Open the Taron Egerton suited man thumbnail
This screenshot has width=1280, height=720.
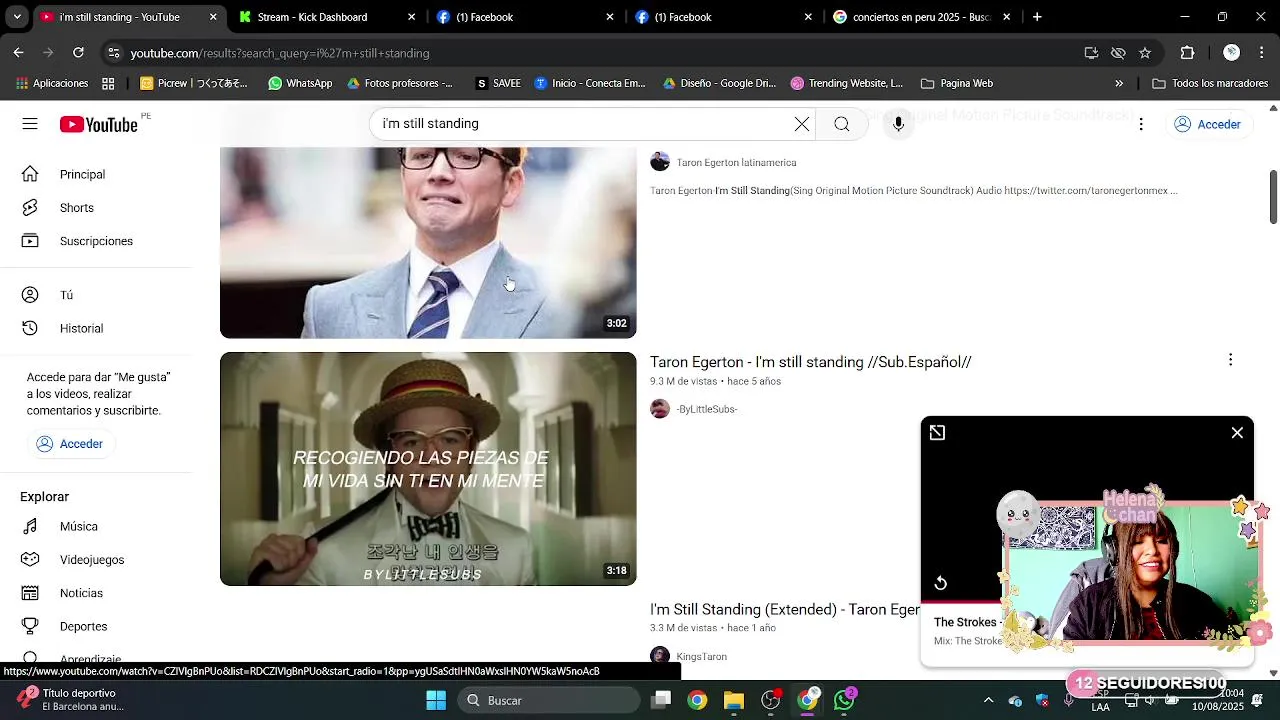pos(428,243)
